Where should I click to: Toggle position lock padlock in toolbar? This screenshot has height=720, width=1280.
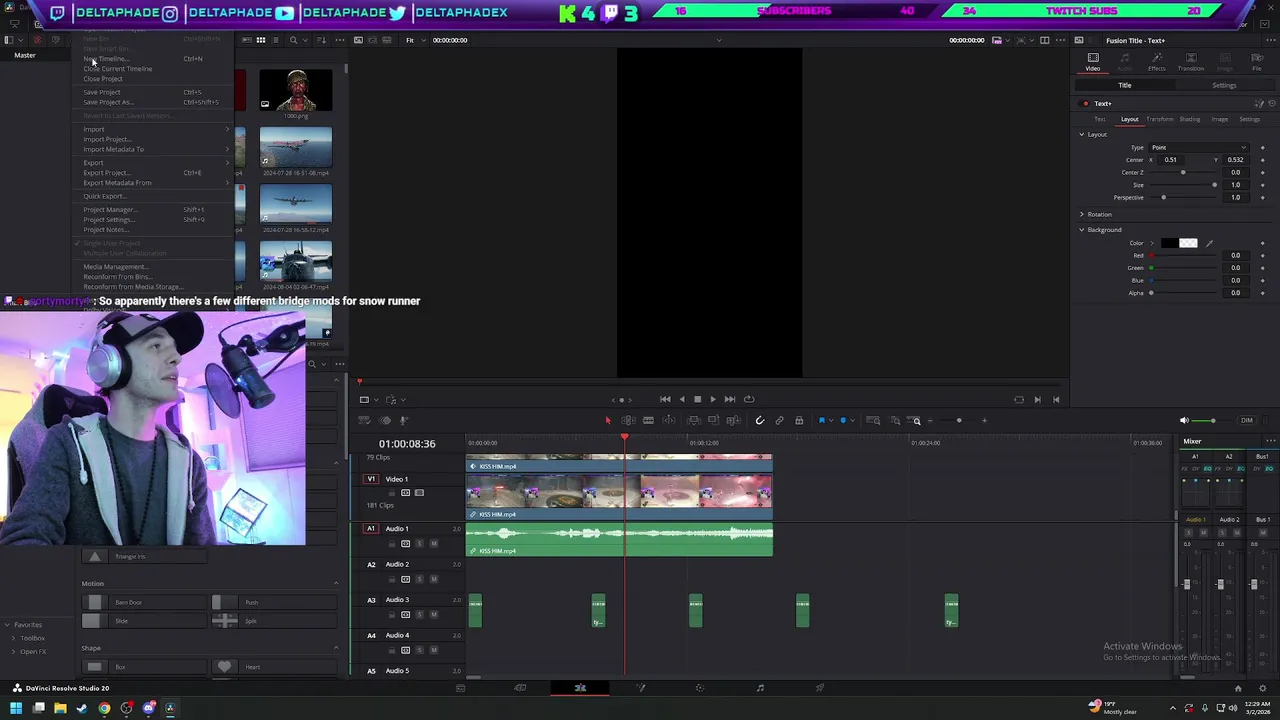(x=799, y=420)
